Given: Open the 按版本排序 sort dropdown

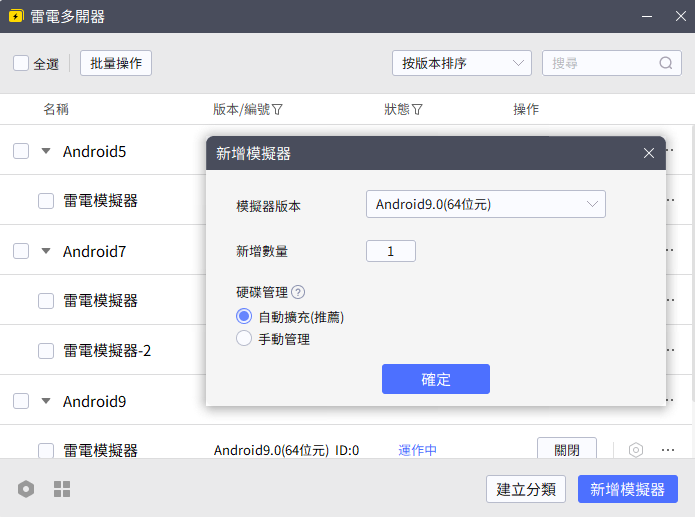Looking at the screenshot, I should (x=462, y=63).
